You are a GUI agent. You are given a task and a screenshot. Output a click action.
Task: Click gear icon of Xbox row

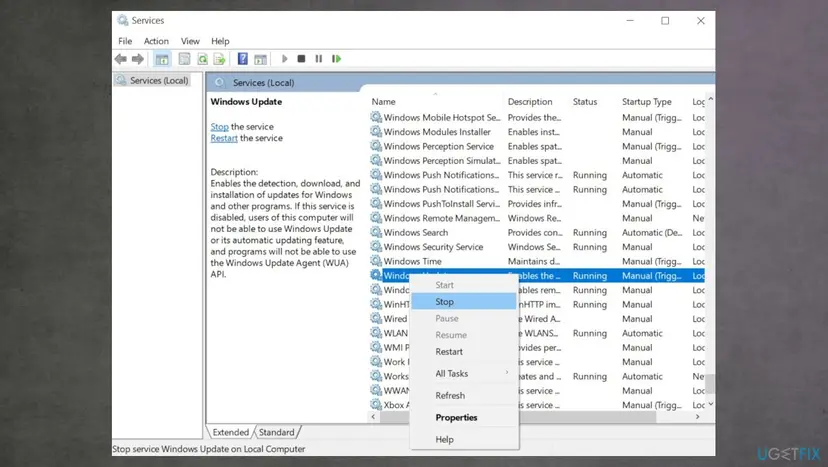point(376,404)
